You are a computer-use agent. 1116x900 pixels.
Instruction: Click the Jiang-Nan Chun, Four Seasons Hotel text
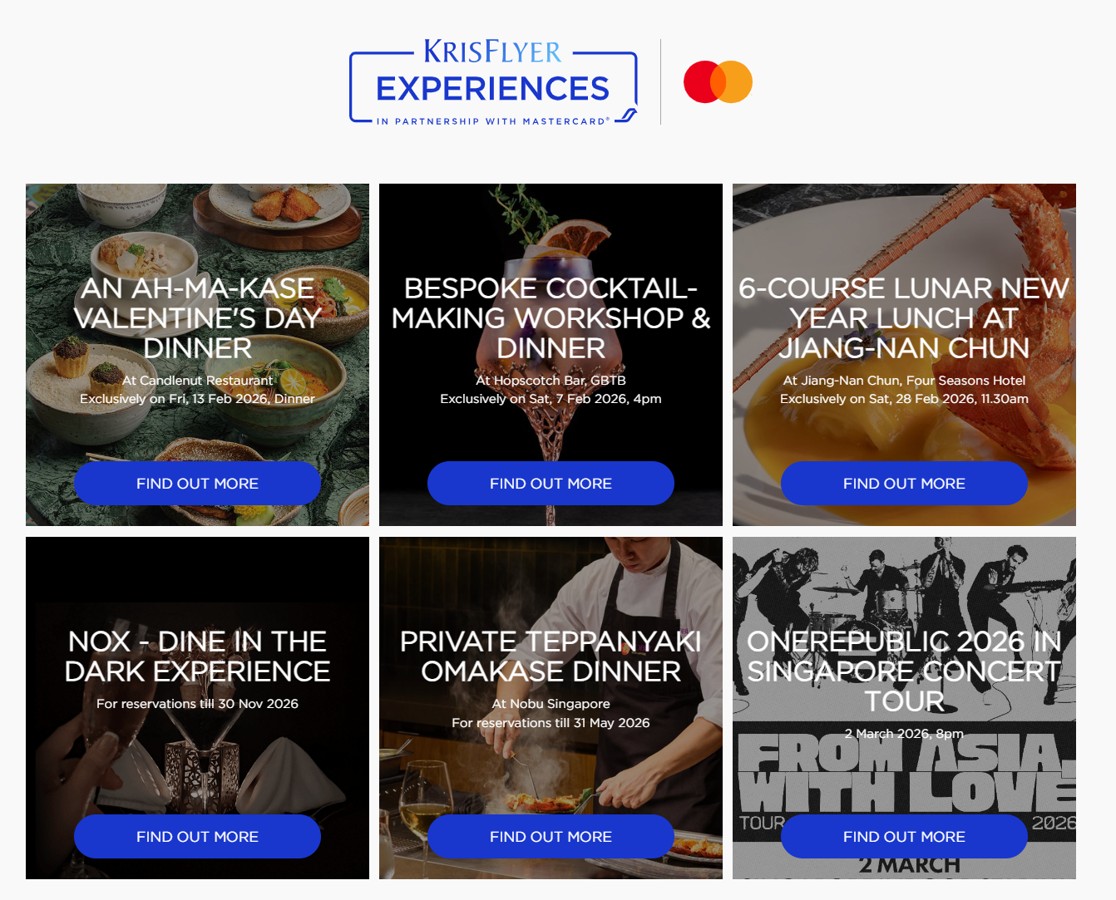click(x=903, y=380)
